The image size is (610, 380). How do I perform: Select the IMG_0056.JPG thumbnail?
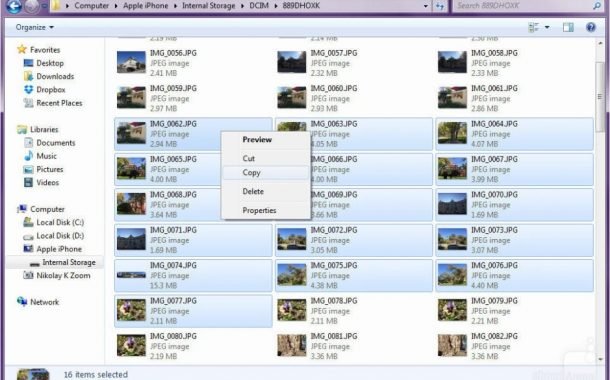pos(131,62)
